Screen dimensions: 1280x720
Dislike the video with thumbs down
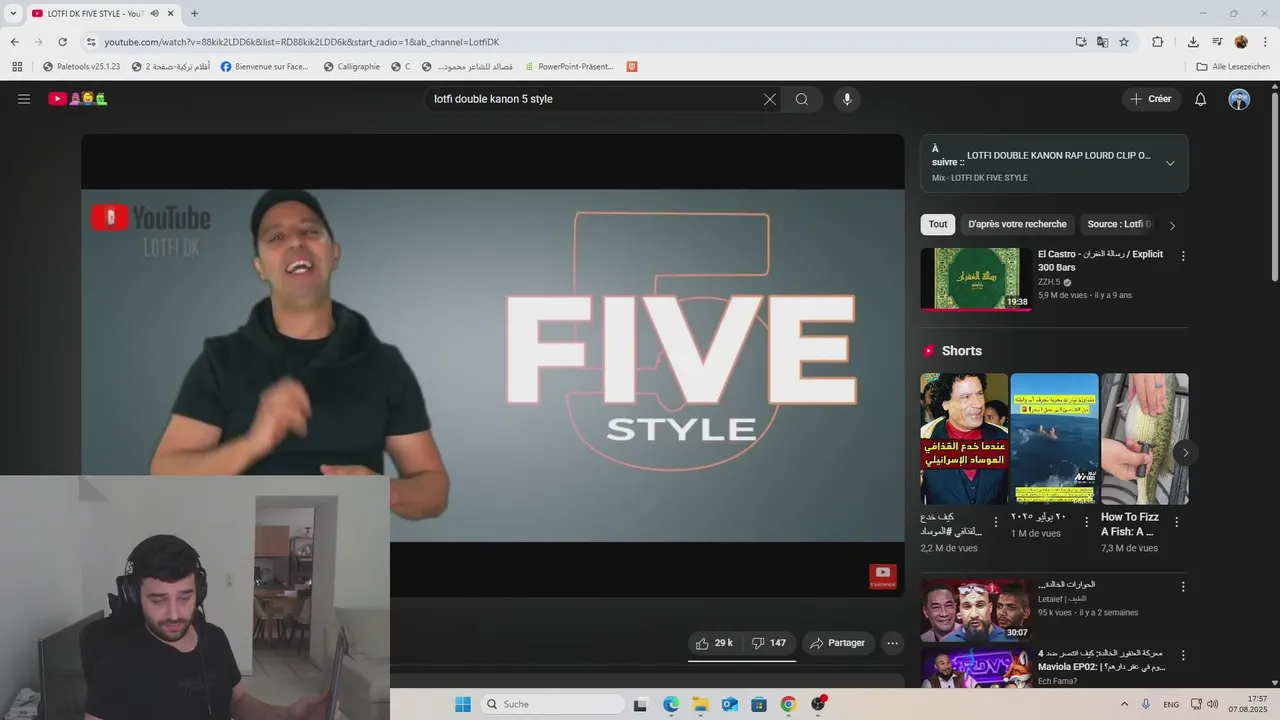coord(769,643)
